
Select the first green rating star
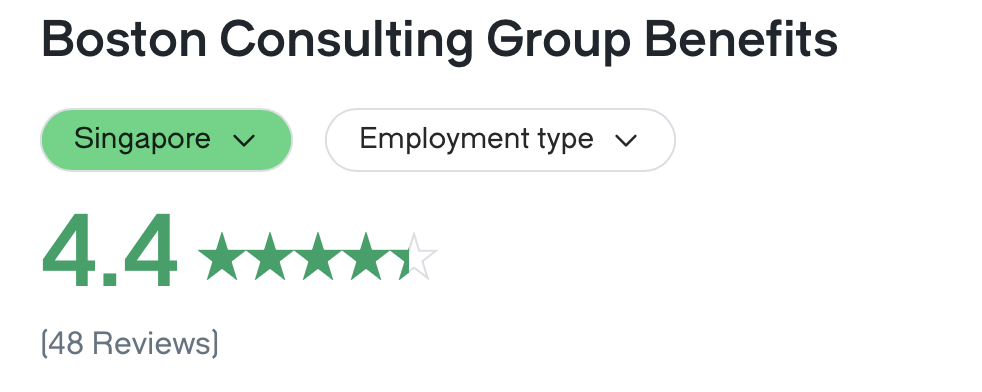click(x=222, y=255)
